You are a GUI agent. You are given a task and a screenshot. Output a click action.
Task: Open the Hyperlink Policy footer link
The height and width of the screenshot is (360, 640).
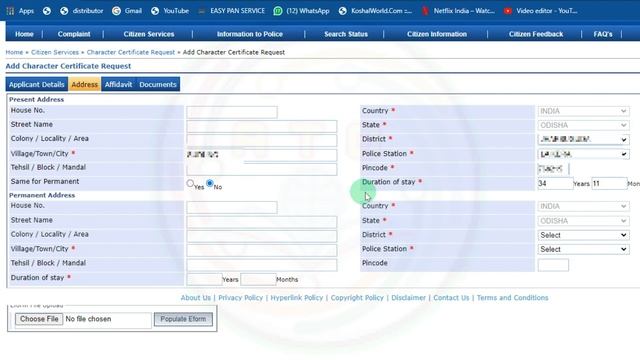pyautogui.click(x=297, y=298)
